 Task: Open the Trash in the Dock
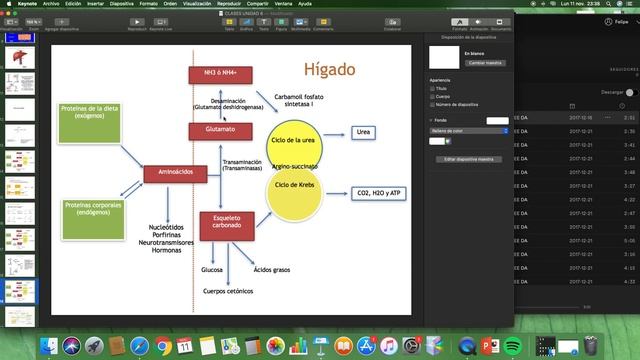point(591,346)
